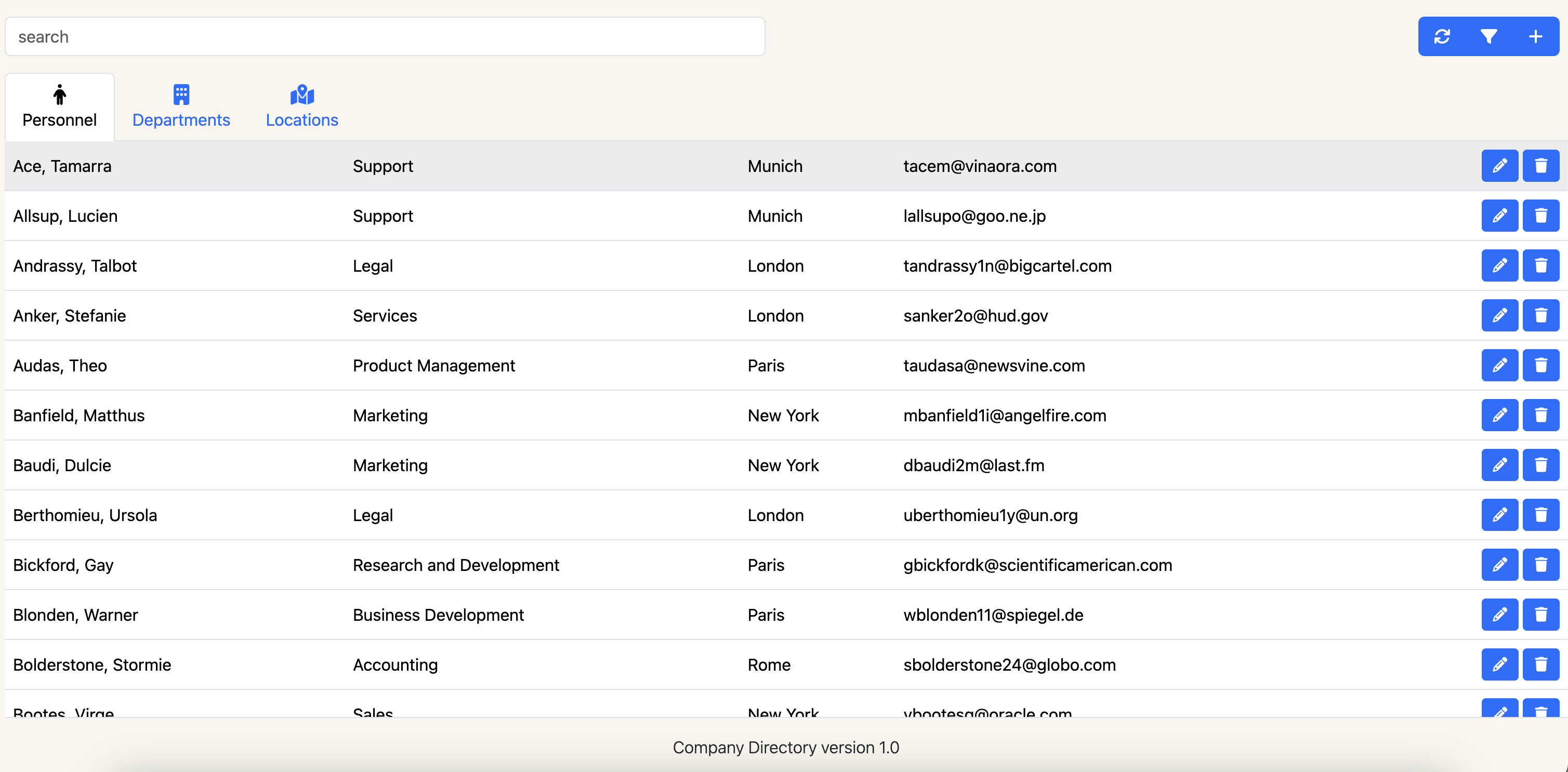Remove Matthus Banfield via trash icon

[1540, 415]
